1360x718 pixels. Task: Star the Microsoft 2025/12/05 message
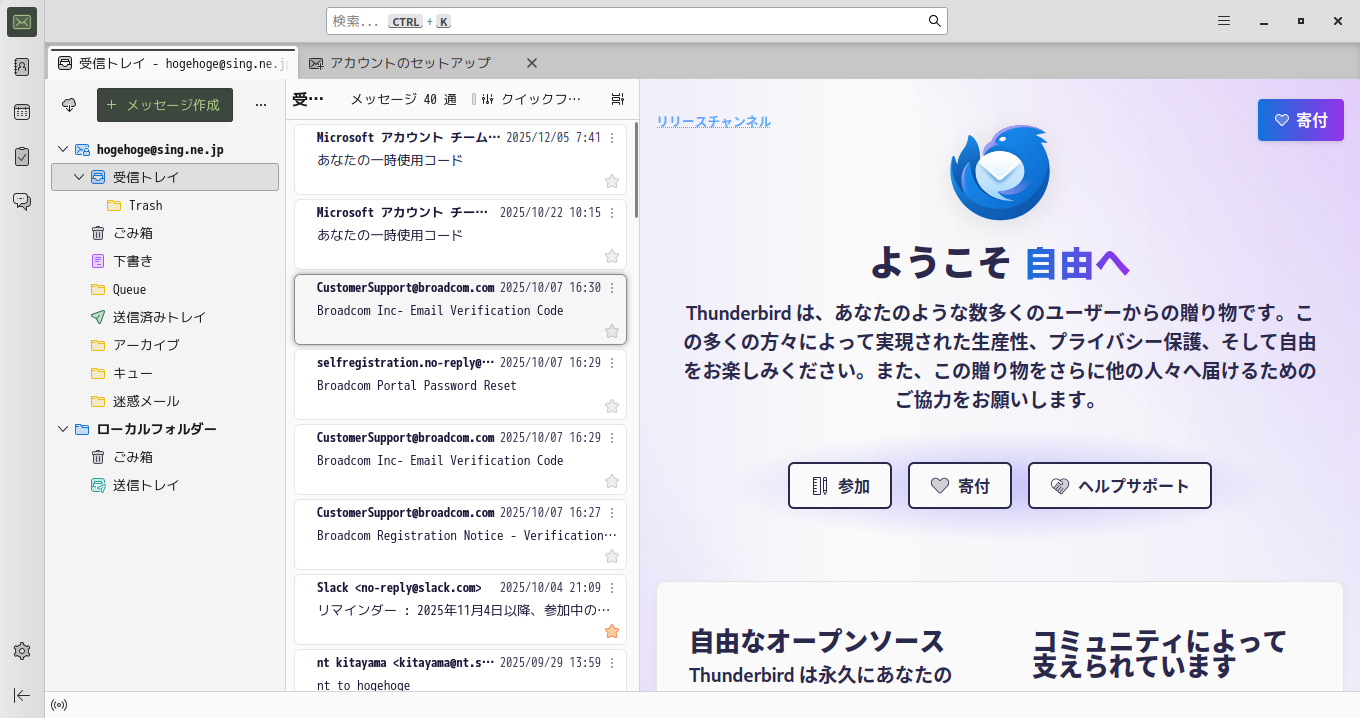612,181
